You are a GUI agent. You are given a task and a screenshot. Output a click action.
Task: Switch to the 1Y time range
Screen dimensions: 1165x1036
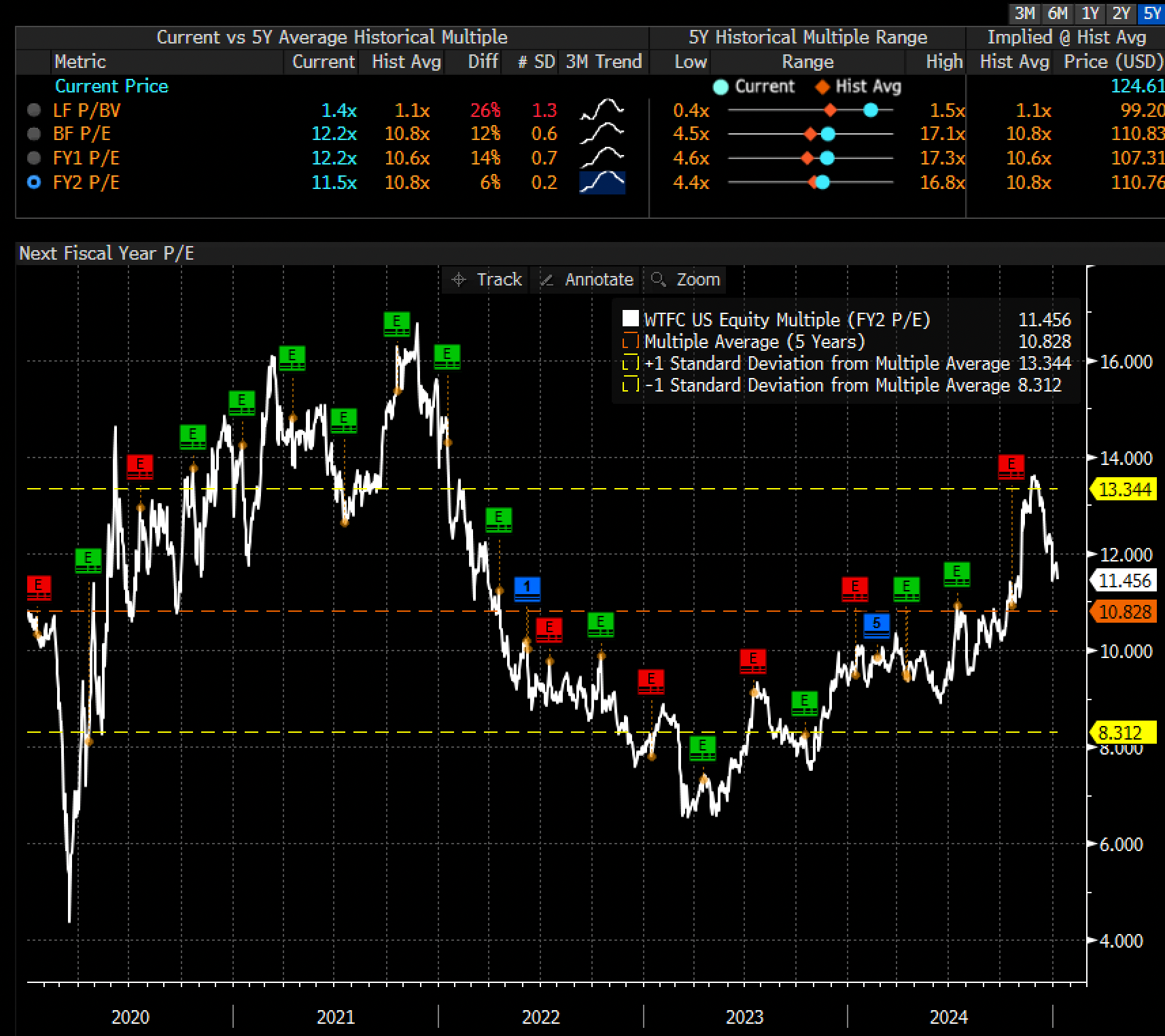pos(1090,13)
